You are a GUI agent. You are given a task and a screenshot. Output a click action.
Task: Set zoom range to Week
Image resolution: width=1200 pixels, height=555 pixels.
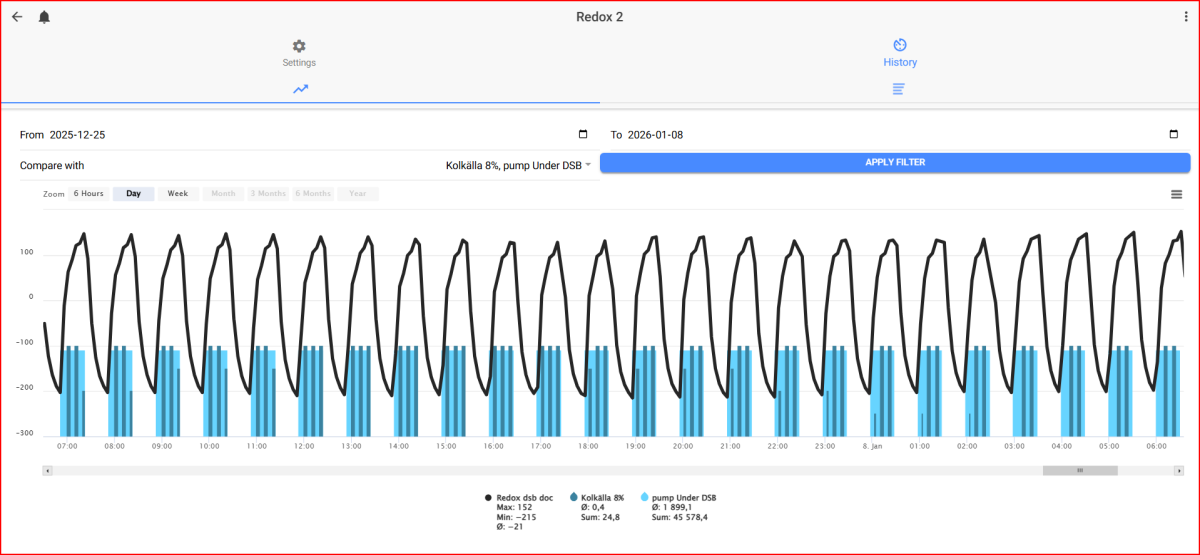[178, 194]
